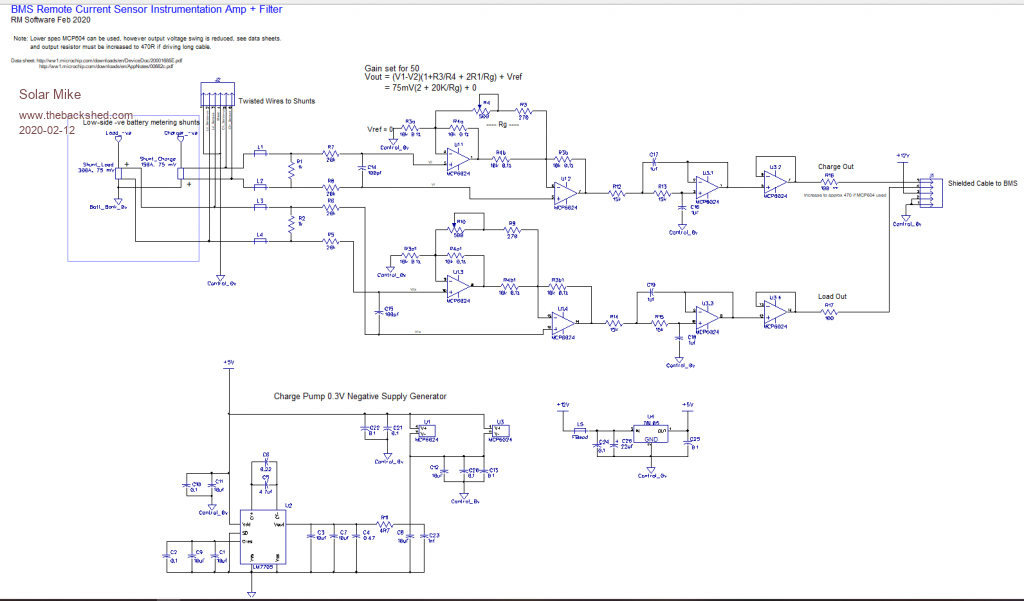Image resolution: width=1024 pixels, height=601 pixels.
Task: Select capacitor C14 100pf
Action: click(x=361, y=171)
